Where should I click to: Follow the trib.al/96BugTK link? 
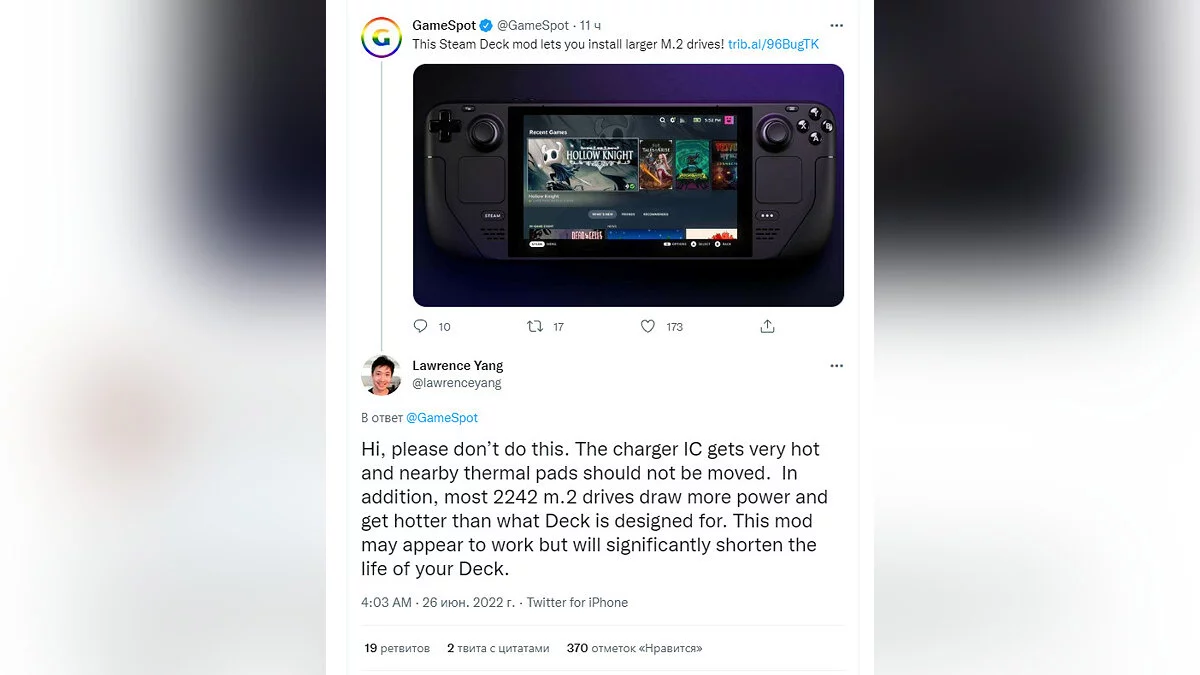(x=774, y=45)
